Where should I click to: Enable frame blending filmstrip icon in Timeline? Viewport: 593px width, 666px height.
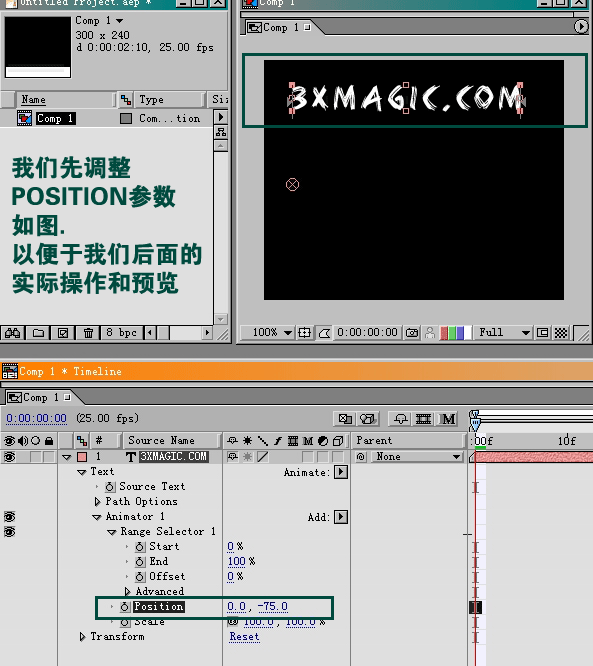(423, 419)
